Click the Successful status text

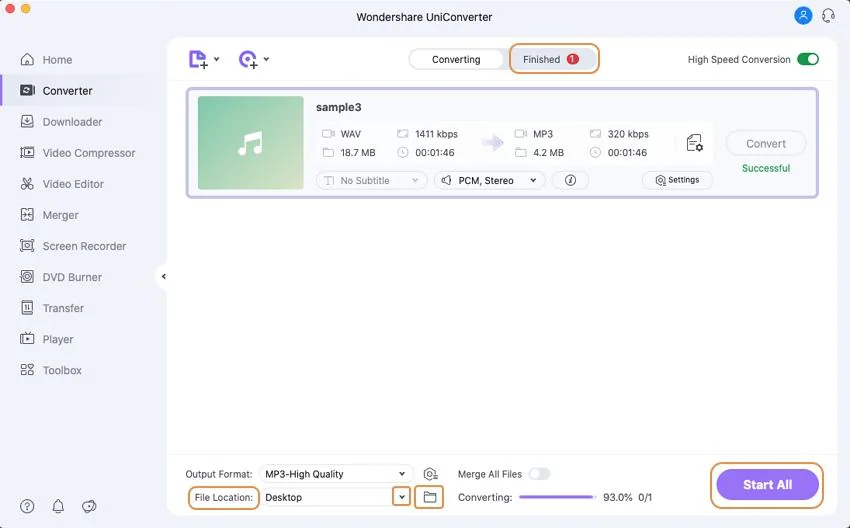pos(765,169)
